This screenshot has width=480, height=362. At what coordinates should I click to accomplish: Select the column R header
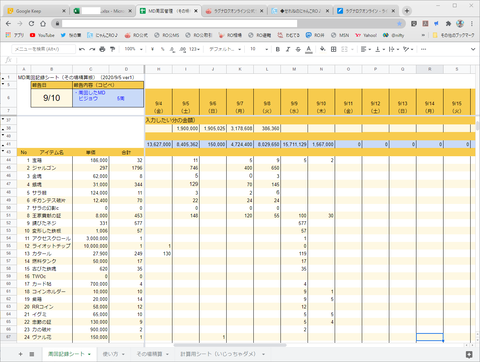[430, 69]
